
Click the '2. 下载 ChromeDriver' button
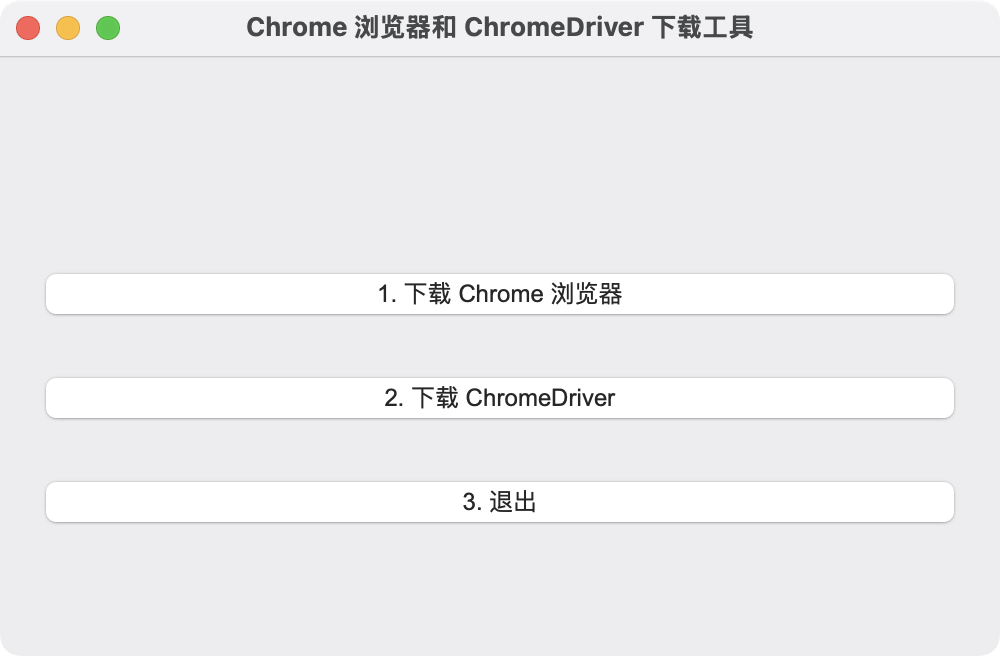pyautogui.click(x=500, y=398)
